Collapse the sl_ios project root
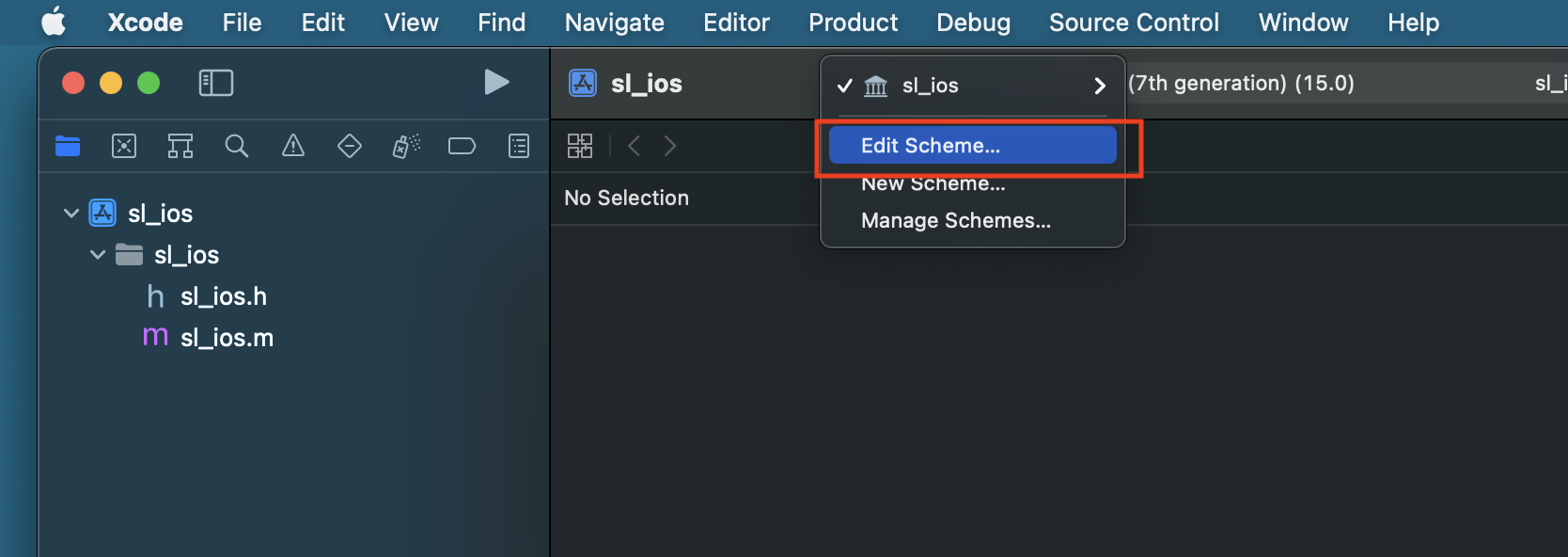Image resolution: width=1568 pixels, height=557 pixels. [71, 214]
